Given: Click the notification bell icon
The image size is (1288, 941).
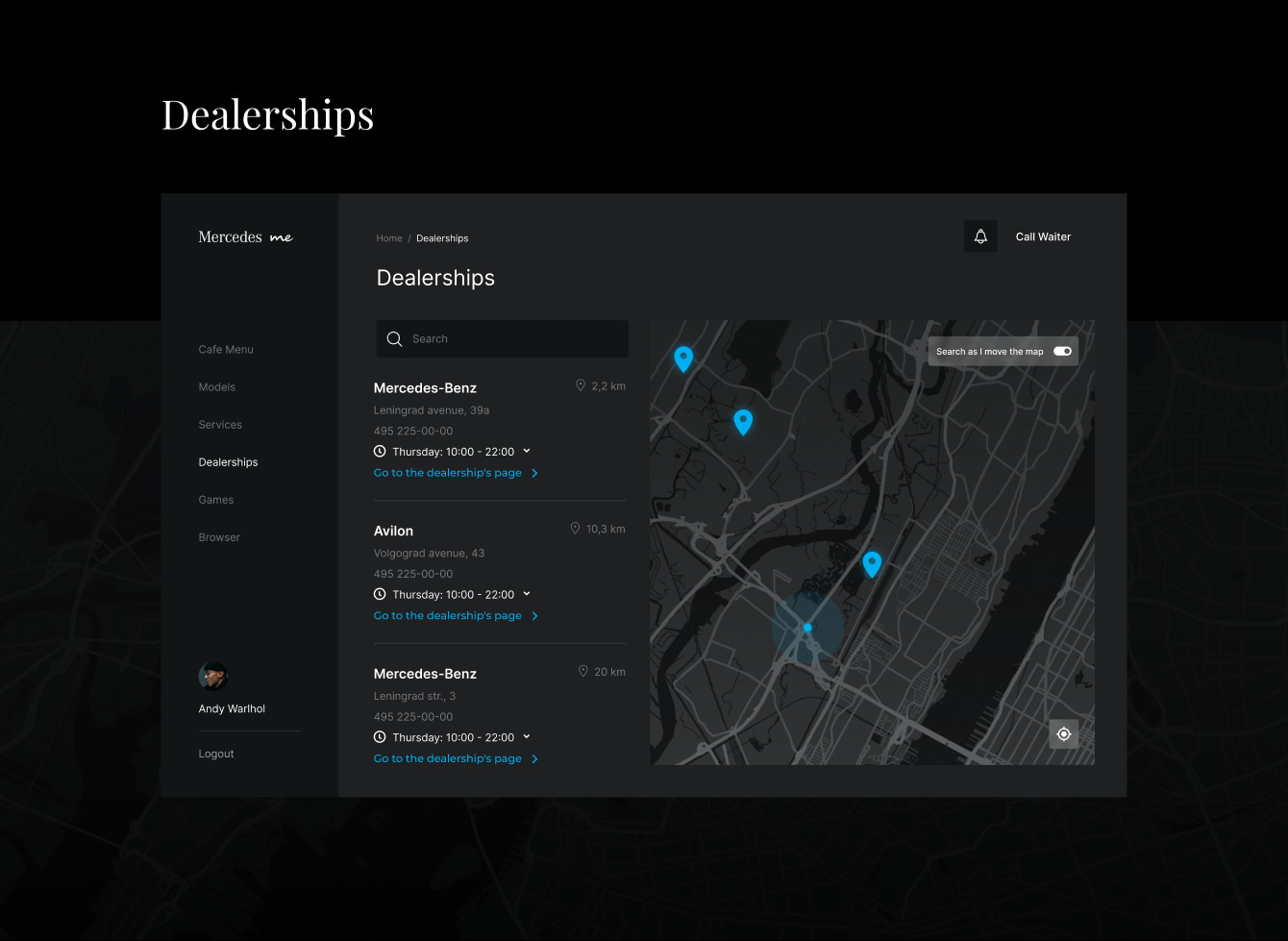Looking at the screenshot, I should tap(980, 236).
